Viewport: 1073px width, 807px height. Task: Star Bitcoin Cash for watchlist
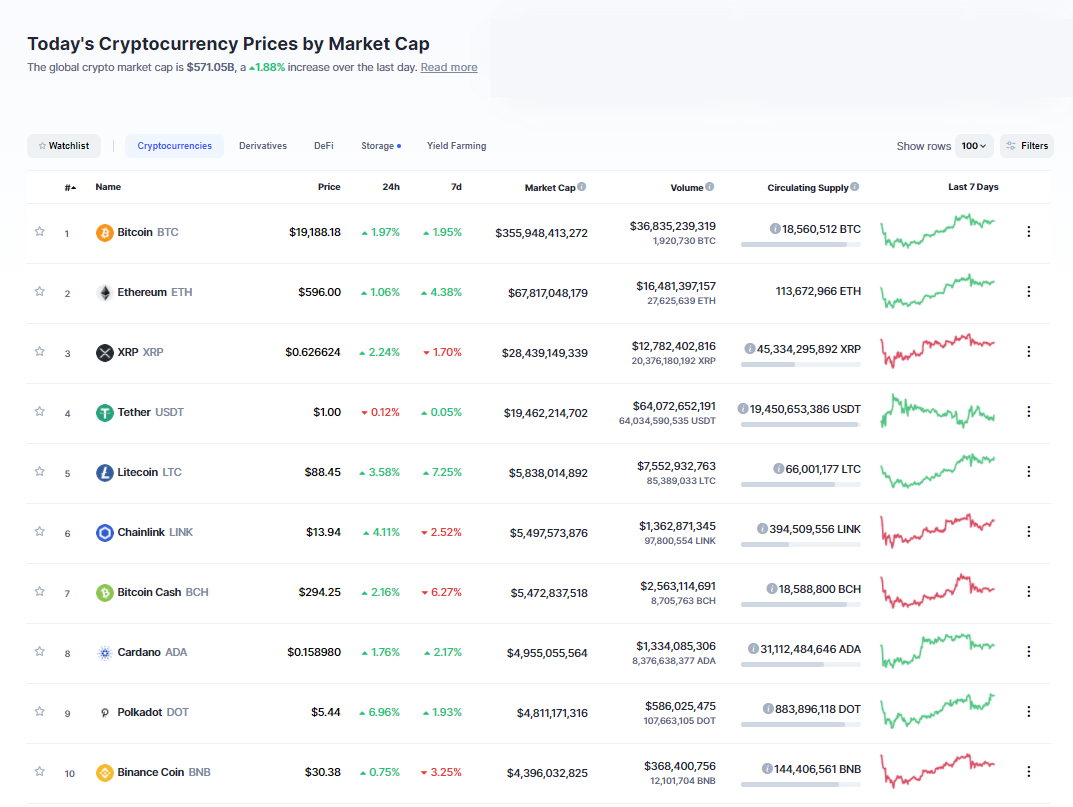pos(40,591)
